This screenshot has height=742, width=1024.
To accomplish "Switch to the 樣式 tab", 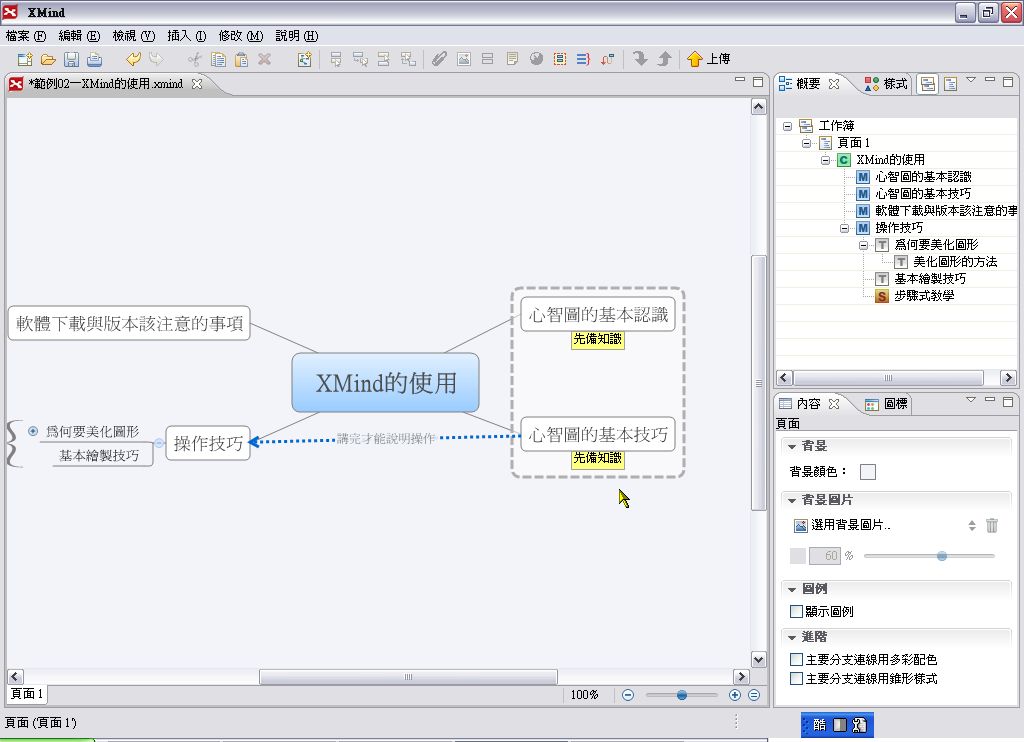I will 886,84.
